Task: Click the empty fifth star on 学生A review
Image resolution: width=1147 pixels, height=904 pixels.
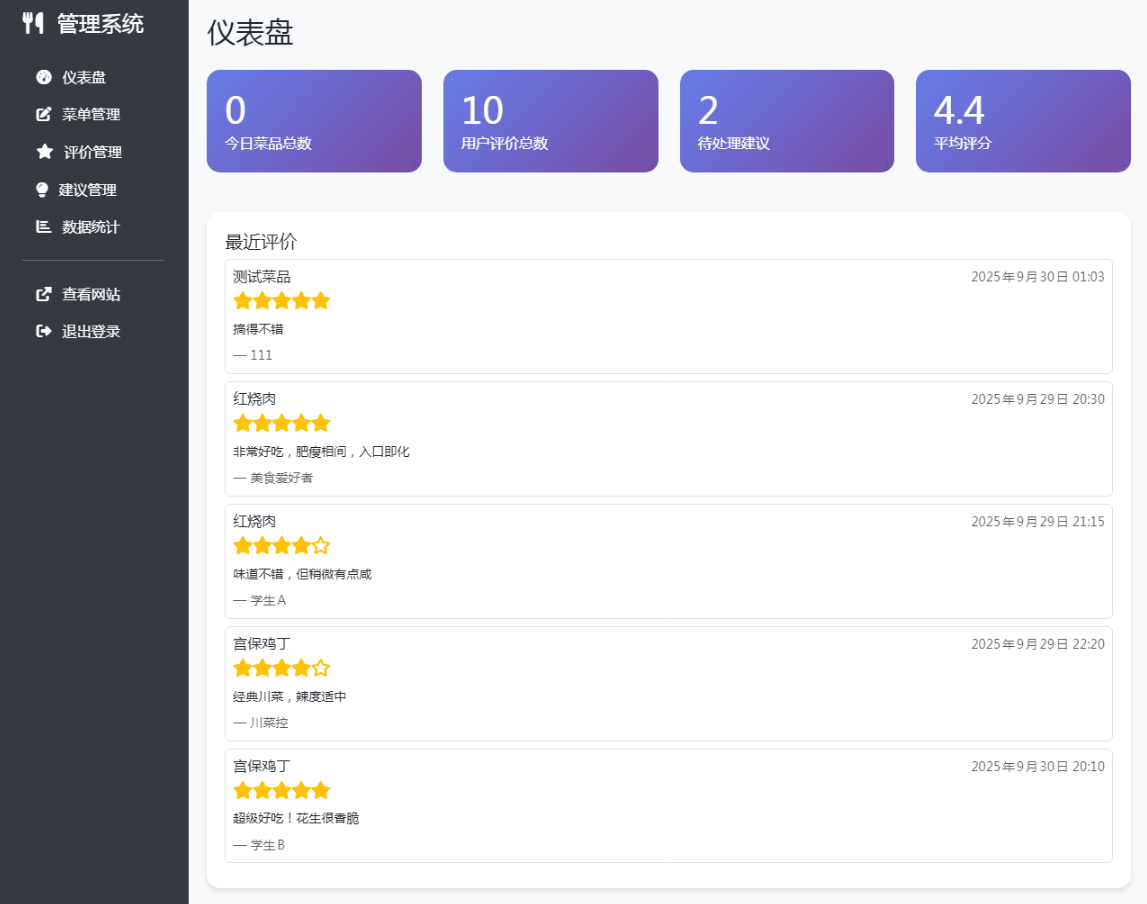Action: click(320, 546)
